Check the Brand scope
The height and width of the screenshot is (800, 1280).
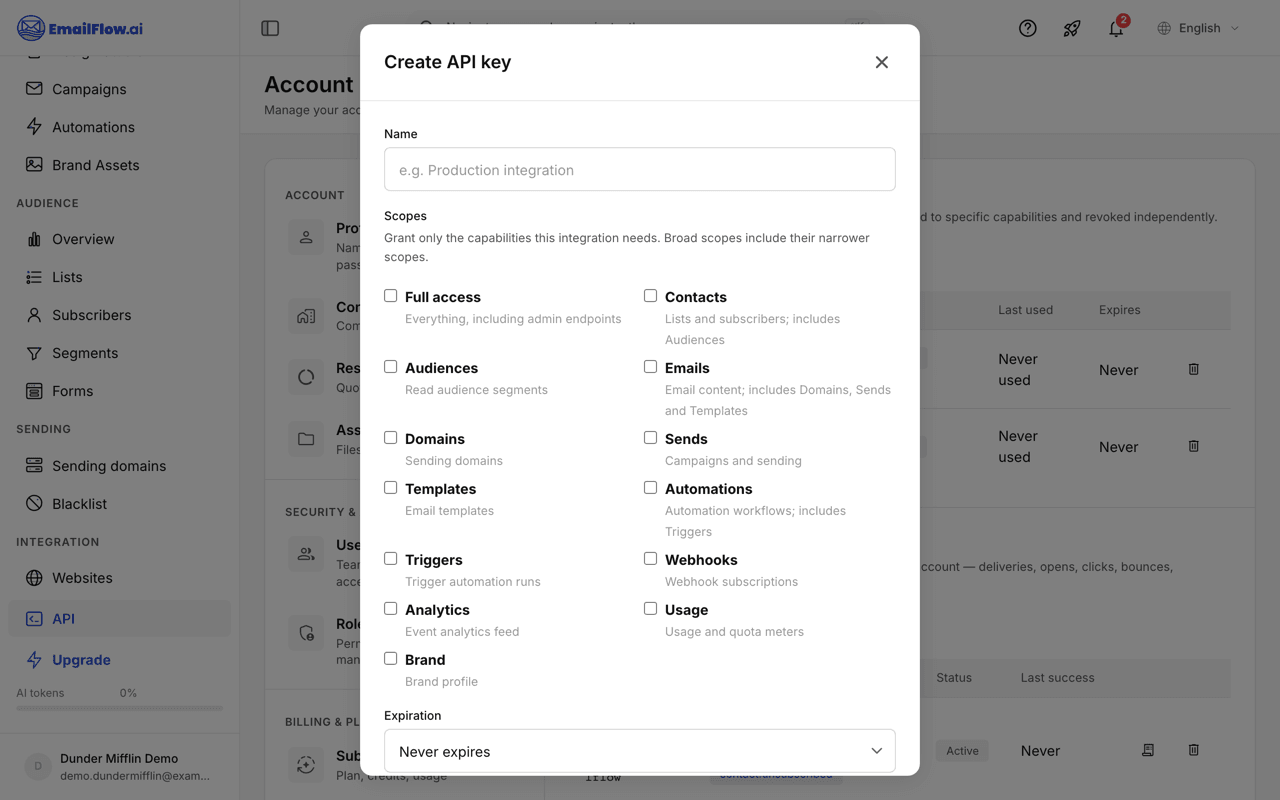(391, 659)
